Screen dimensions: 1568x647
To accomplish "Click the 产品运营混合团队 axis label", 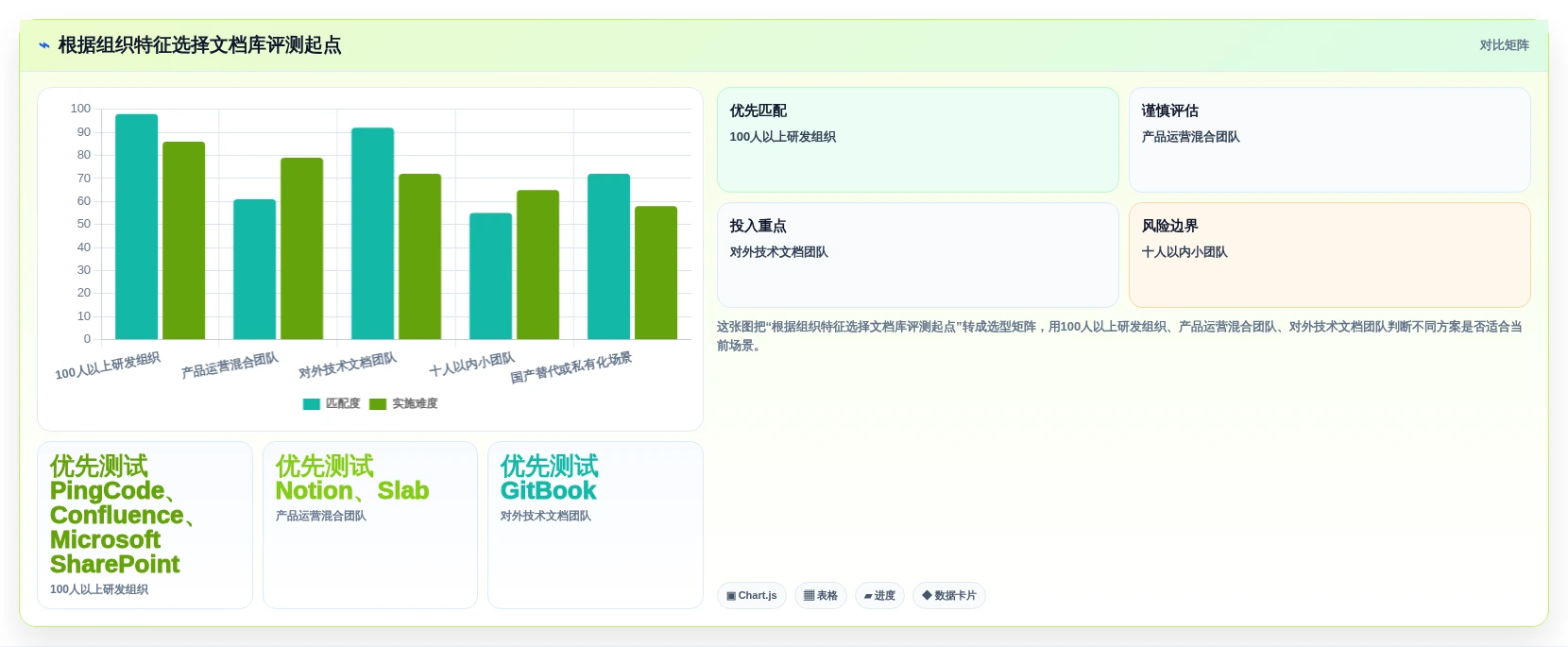I will (230, 366).
